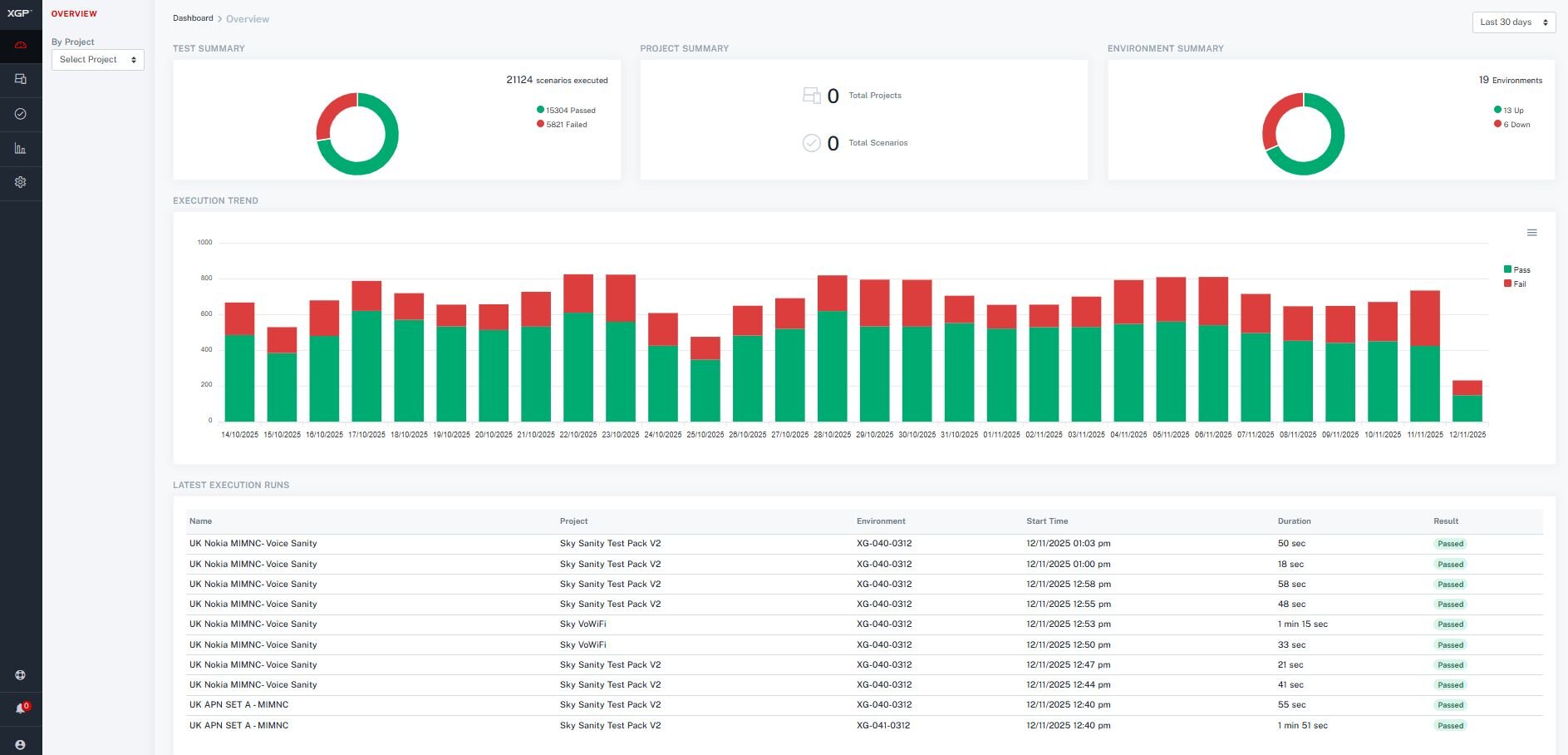
Task: Toggle the Pass series in chart legend
Action: (x=1516, y=269)
